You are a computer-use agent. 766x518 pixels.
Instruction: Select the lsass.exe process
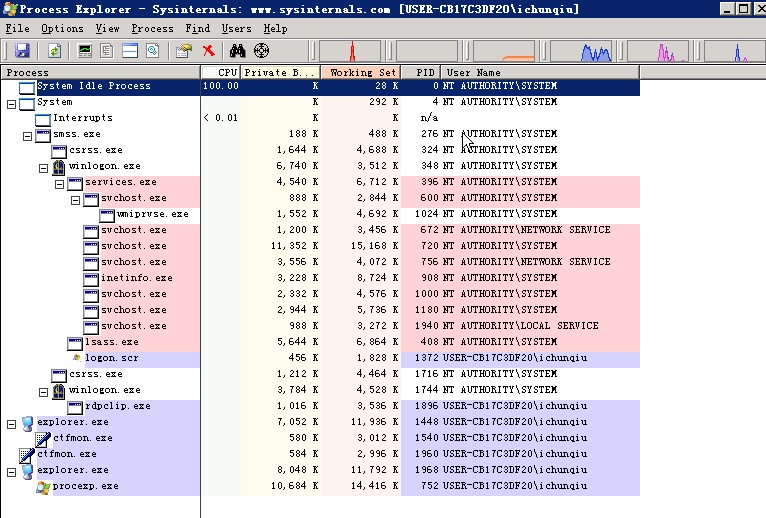tap(320, 342)
